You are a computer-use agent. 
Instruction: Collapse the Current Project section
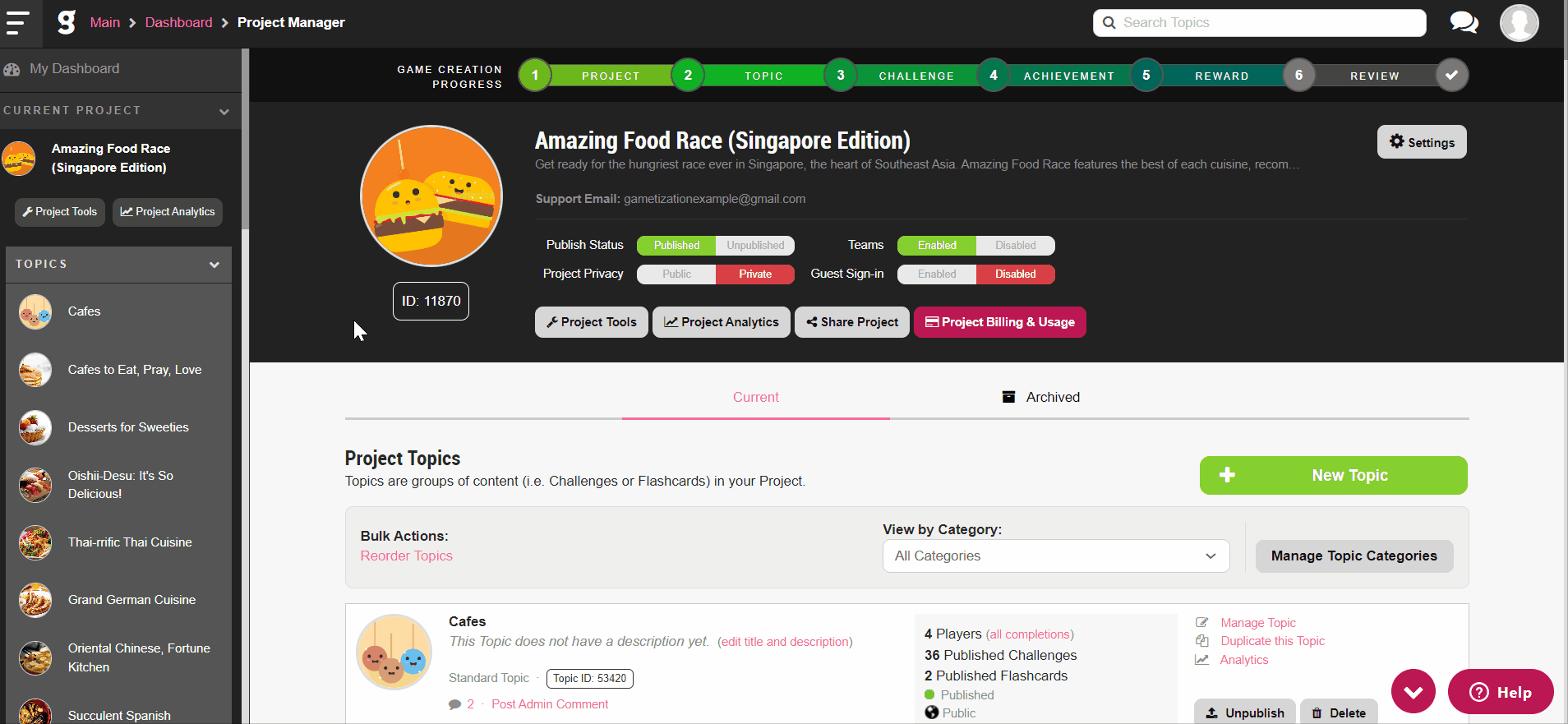[x=224, y=112]
